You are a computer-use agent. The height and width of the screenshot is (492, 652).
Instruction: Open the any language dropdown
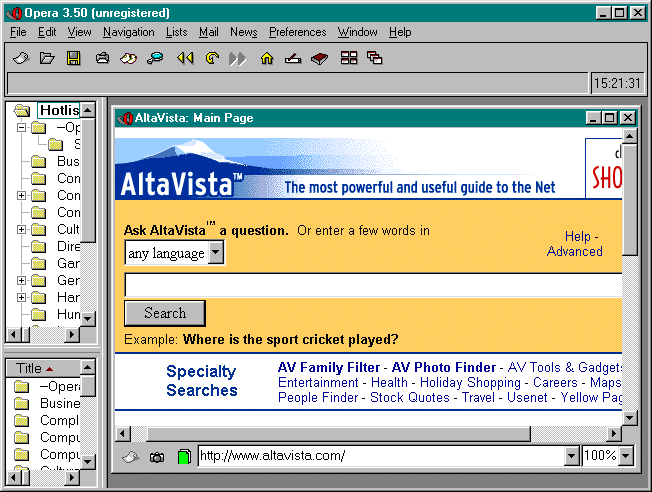(x=216, y=252)
